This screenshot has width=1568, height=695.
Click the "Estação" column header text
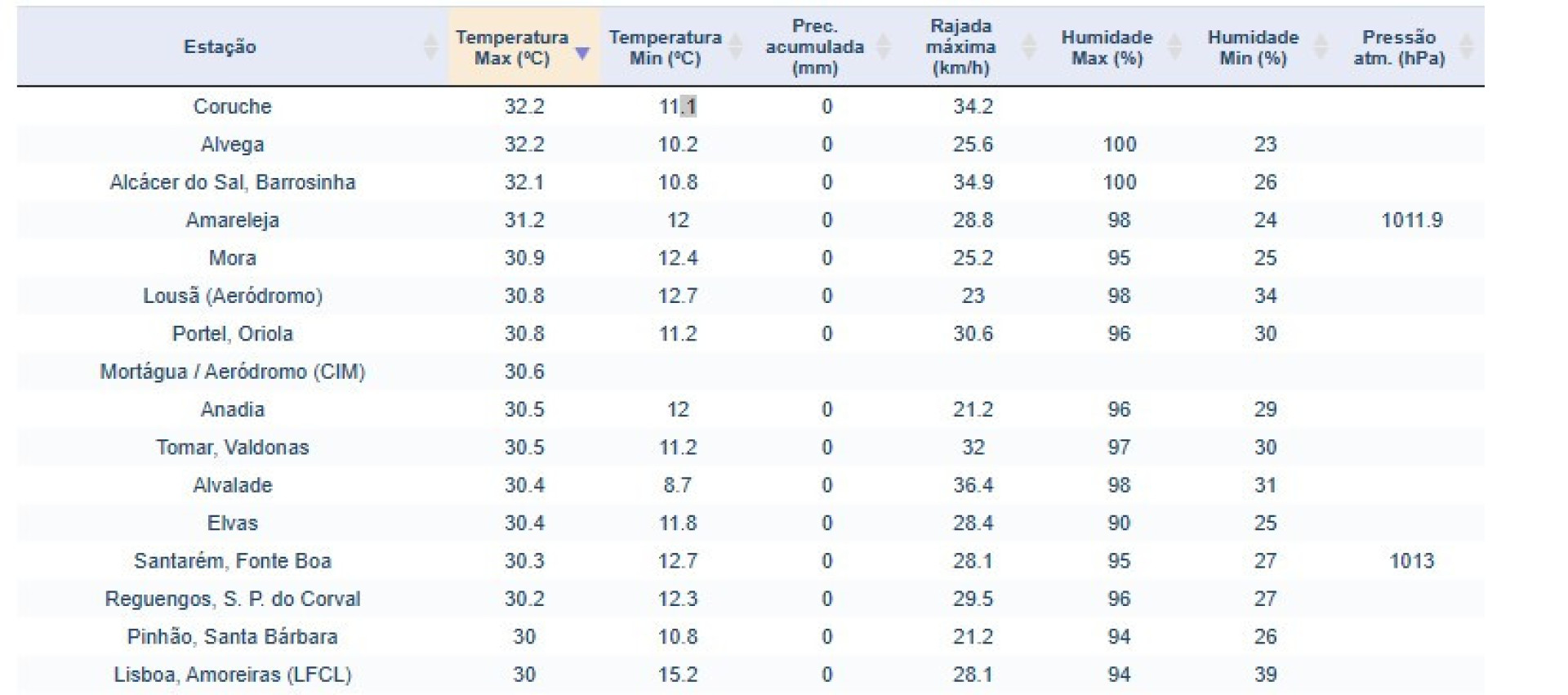[220, 47]
